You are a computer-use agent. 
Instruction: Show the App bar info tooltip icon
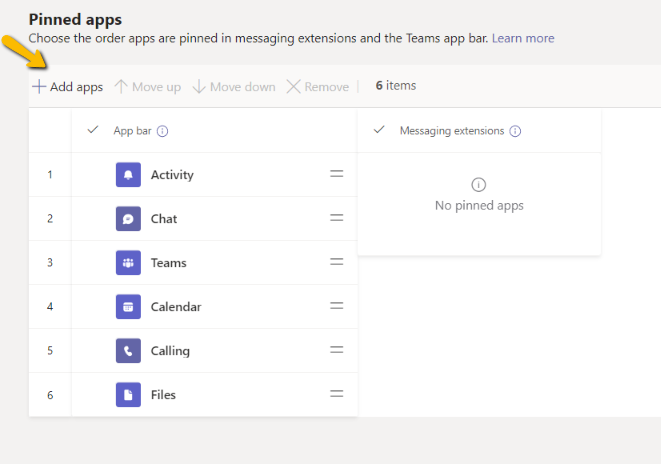[162, 131]
